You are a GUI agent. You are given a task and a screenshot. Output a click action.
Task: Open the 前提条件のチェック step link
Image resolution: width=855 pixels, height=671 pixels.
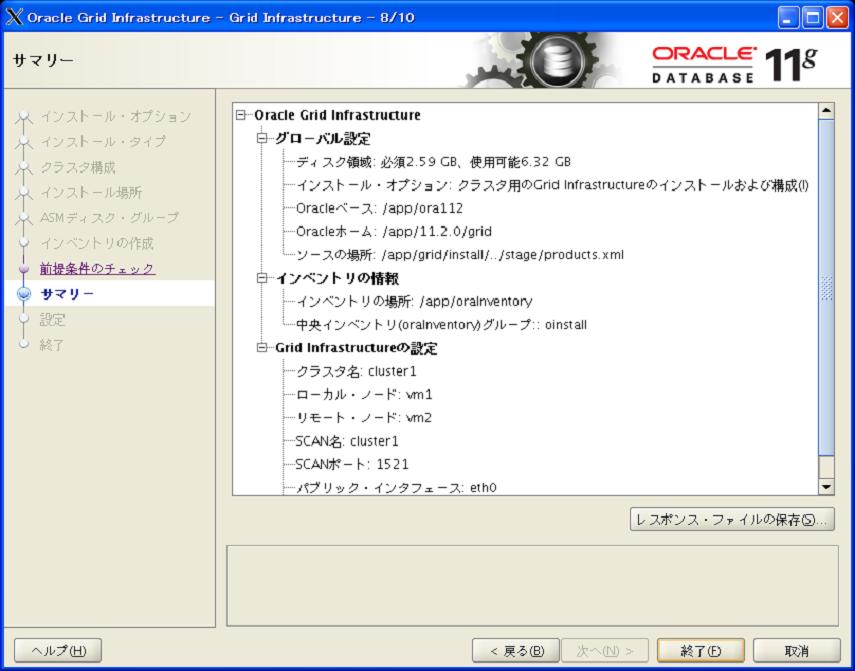coord(98,269)
